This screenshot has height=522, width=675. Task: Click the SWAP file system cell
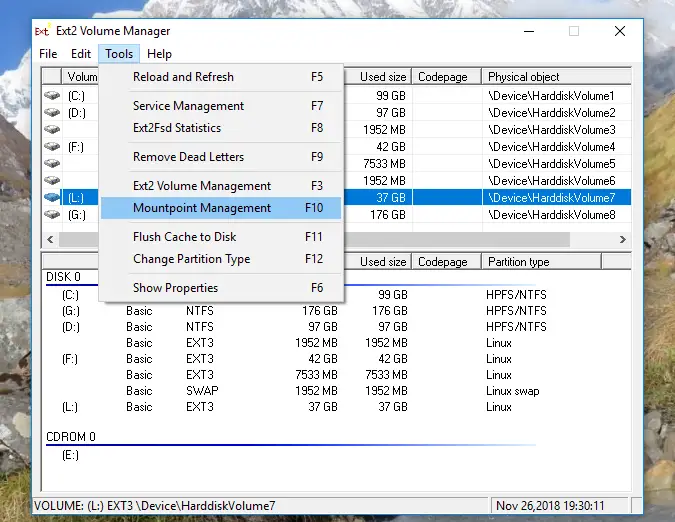pos(202,391)
